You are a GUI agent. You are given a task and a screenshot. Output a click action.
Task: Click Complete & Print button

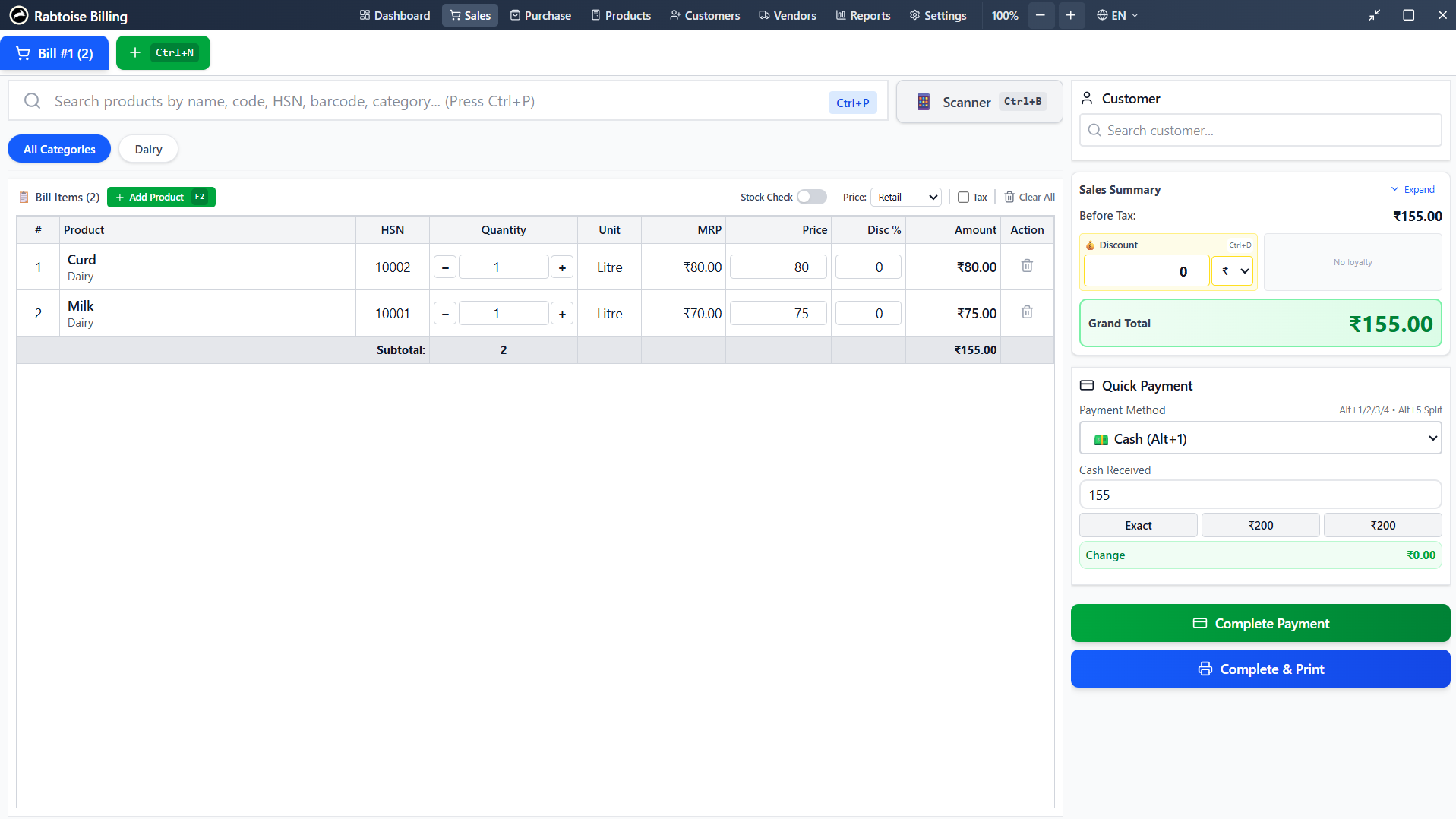[x=1260, y=669]
